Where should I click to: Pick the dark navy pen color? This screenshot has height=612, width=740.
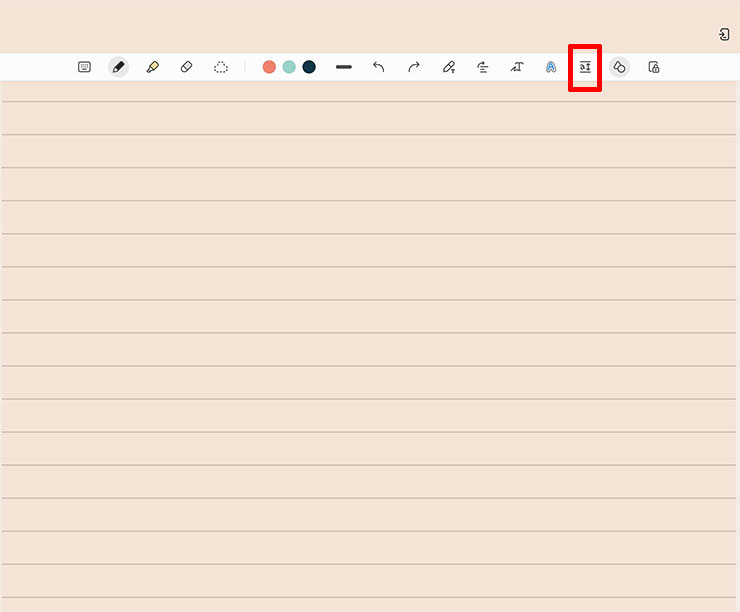[x=309, y=67]
